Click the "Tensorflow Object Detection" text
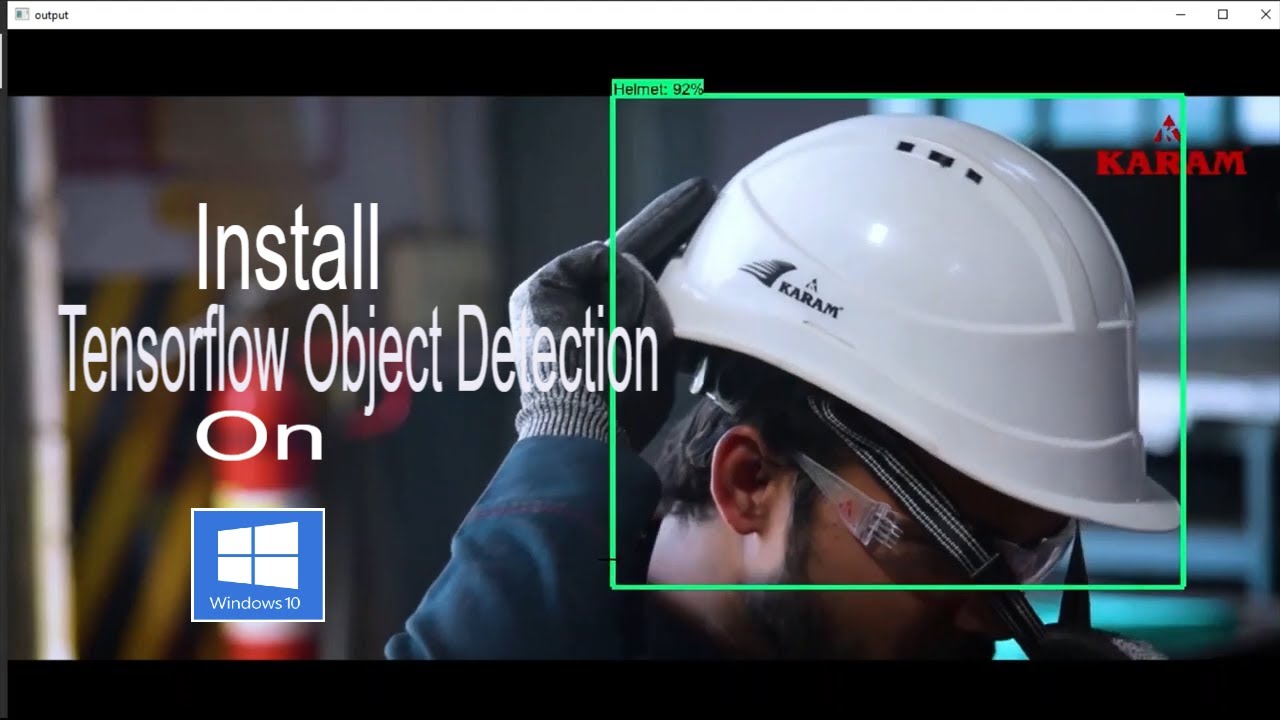Image resolution: width=1280 pixels, height=720 pixels. [x=360, y=350]
